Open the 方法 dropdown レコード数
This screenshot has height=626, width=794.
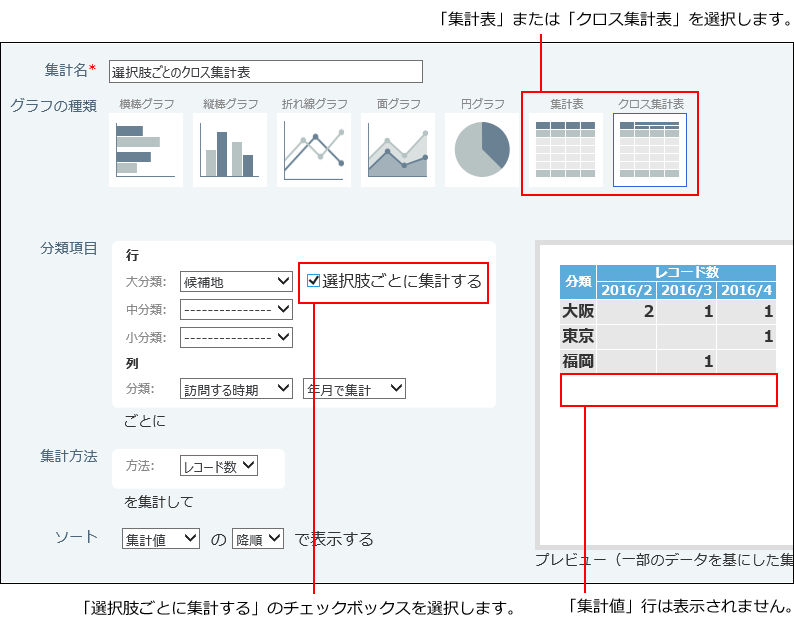(x=219, y=466)
